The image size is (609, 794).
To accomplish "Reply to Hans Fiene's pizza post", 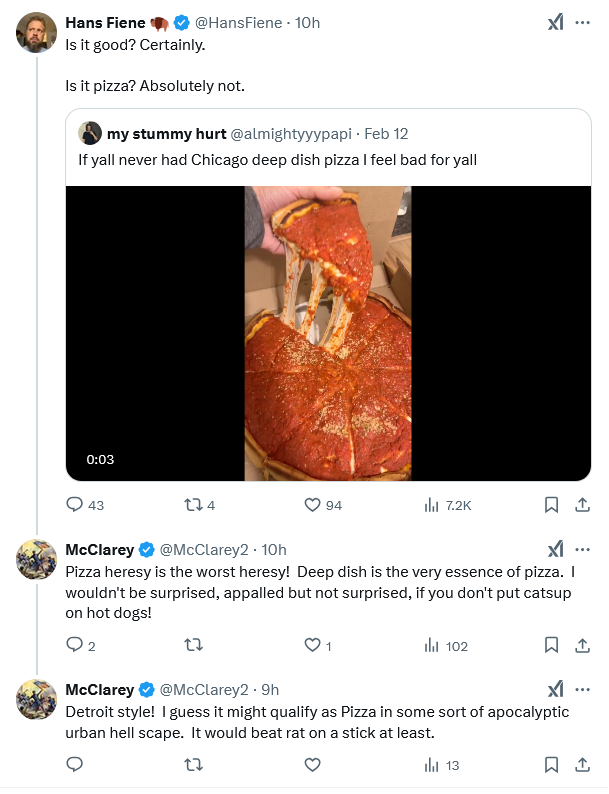I will pyautogui.click(x=75, y=505).
